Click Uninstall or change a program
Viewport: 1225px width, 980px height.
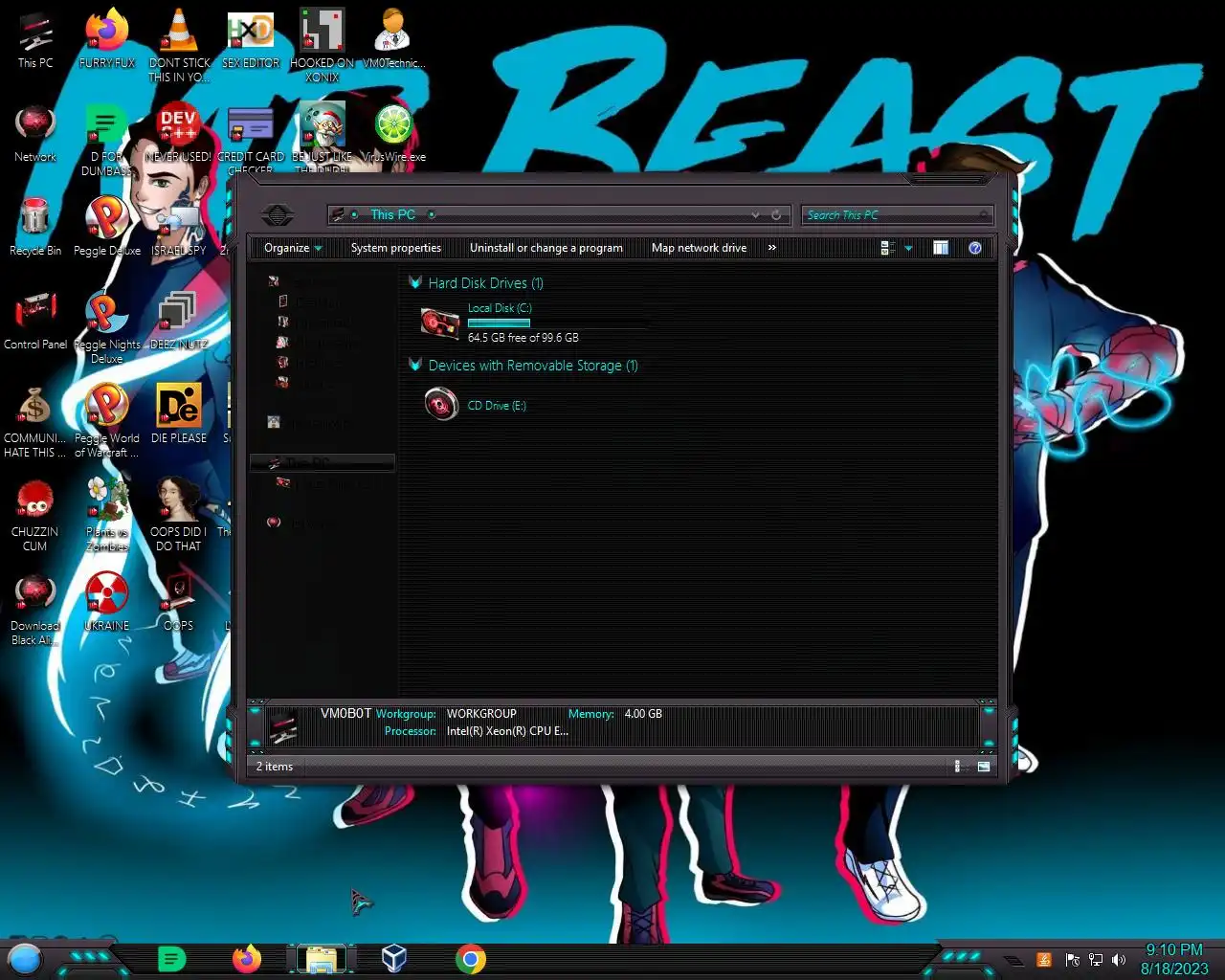[x=546, y=248]
